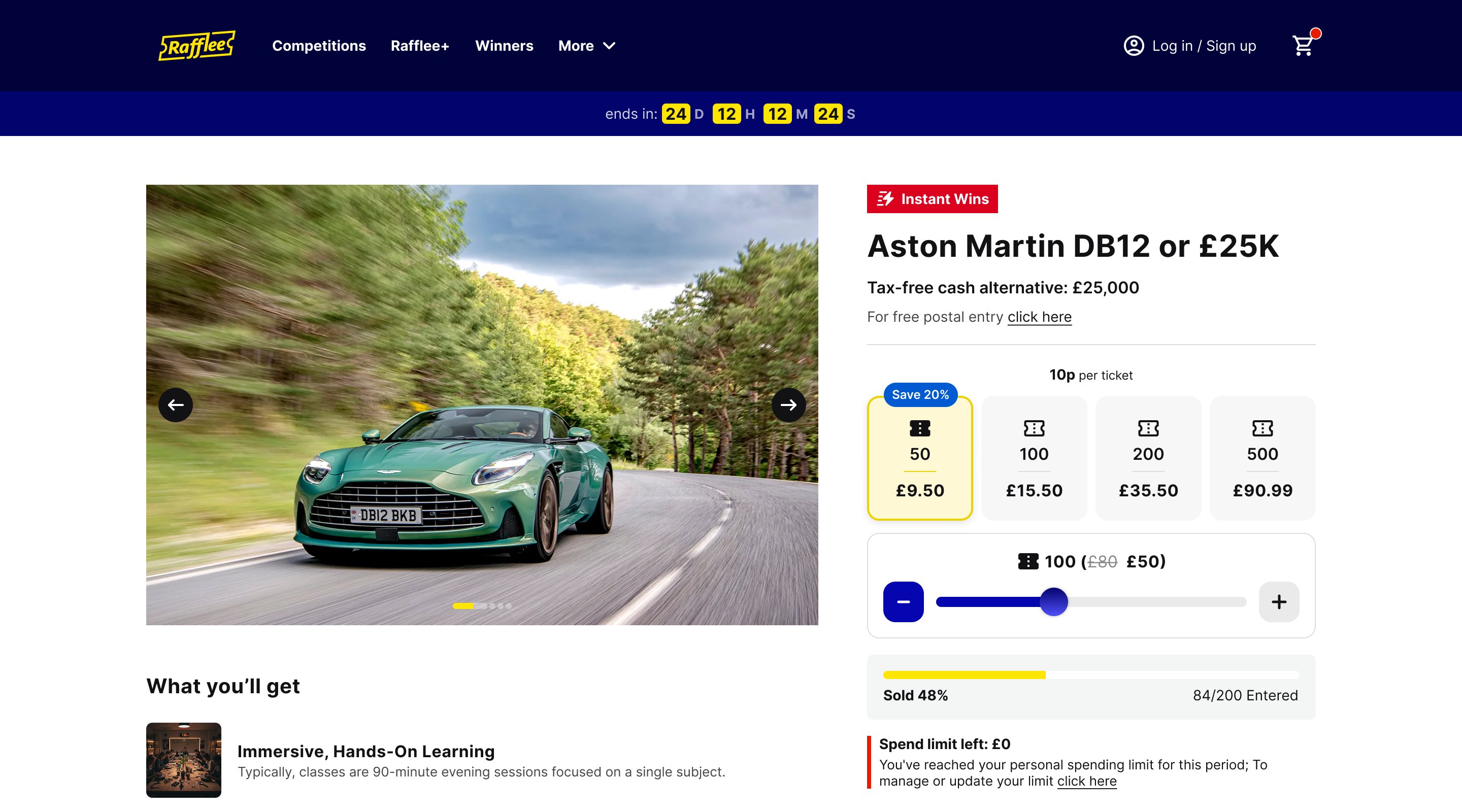Increase ticket count with plus button
1462x812 pixels.
pyautogui.click(x=1279, y=601)
